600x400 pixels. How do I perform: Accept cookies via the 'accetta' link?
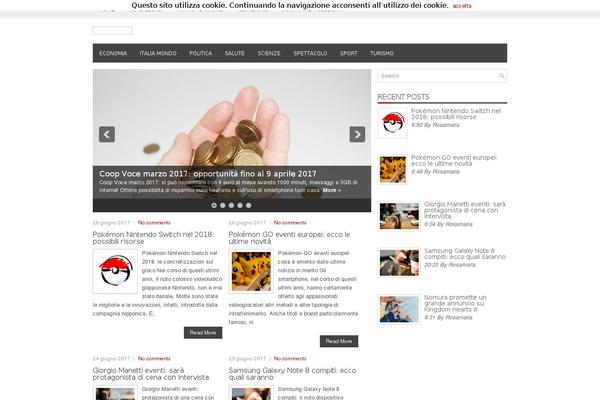pos(462,6)
